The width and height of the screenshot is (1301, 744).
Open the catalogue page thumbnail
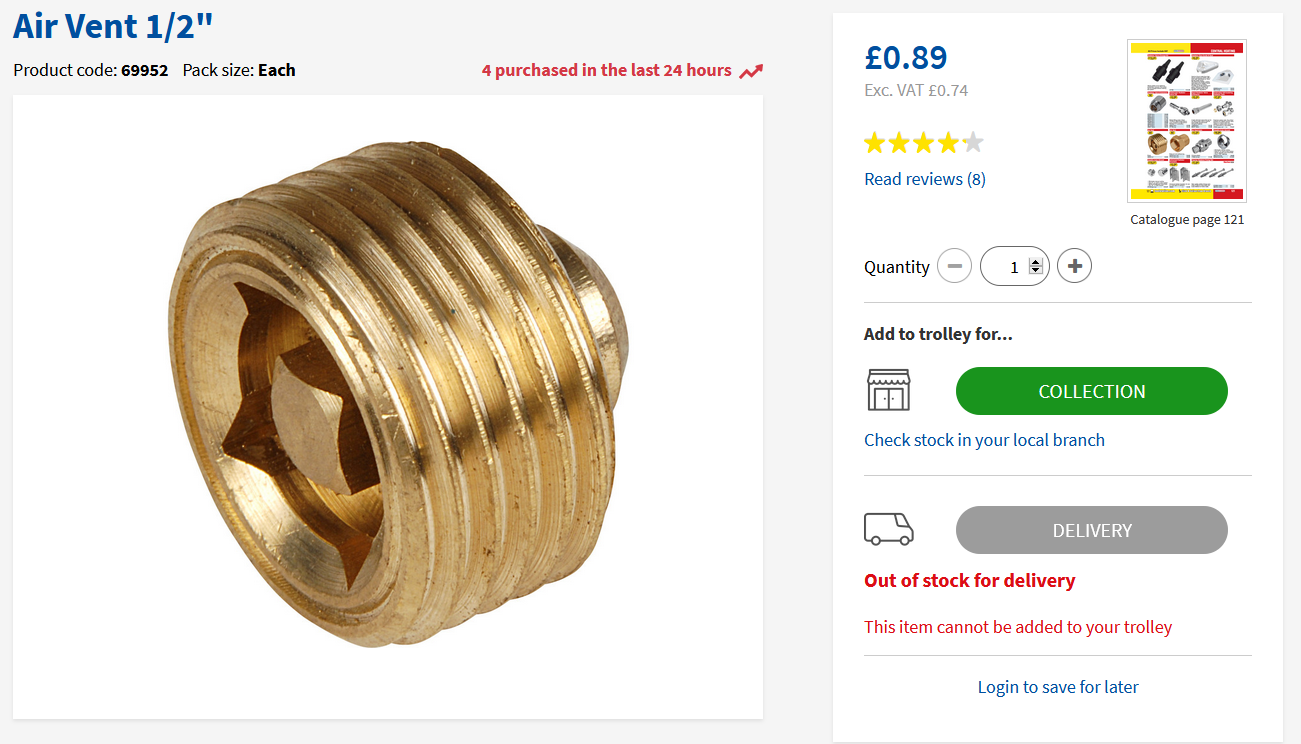coord(1186,120)
